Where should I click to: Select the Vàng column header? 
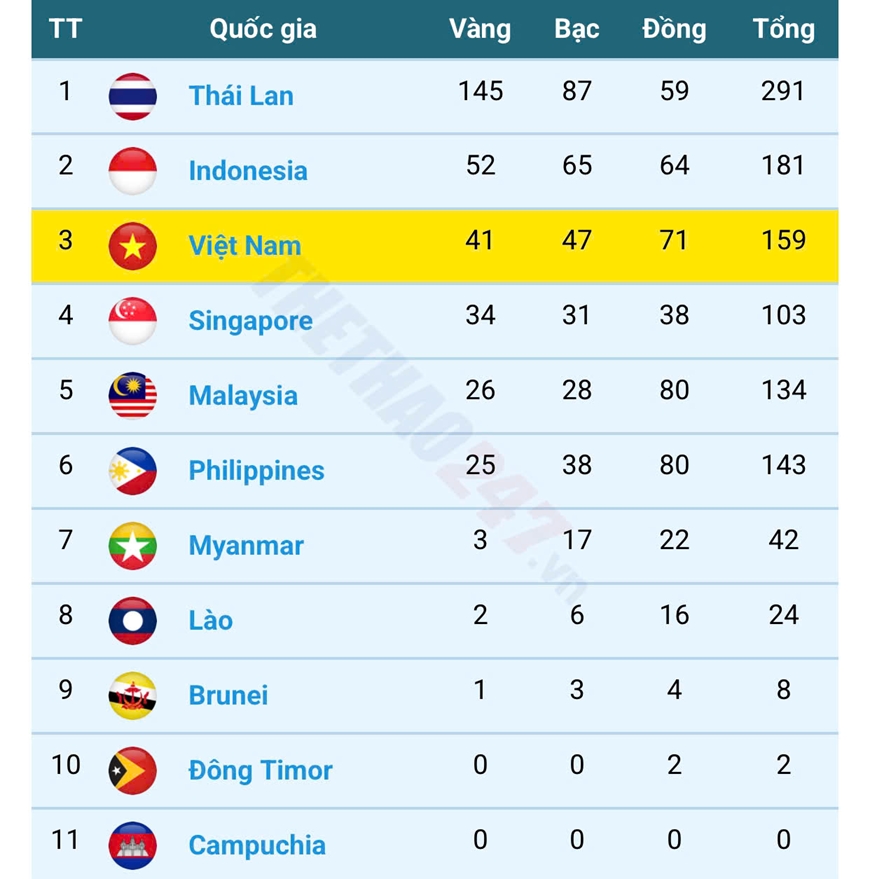click(x=480, y=29)
